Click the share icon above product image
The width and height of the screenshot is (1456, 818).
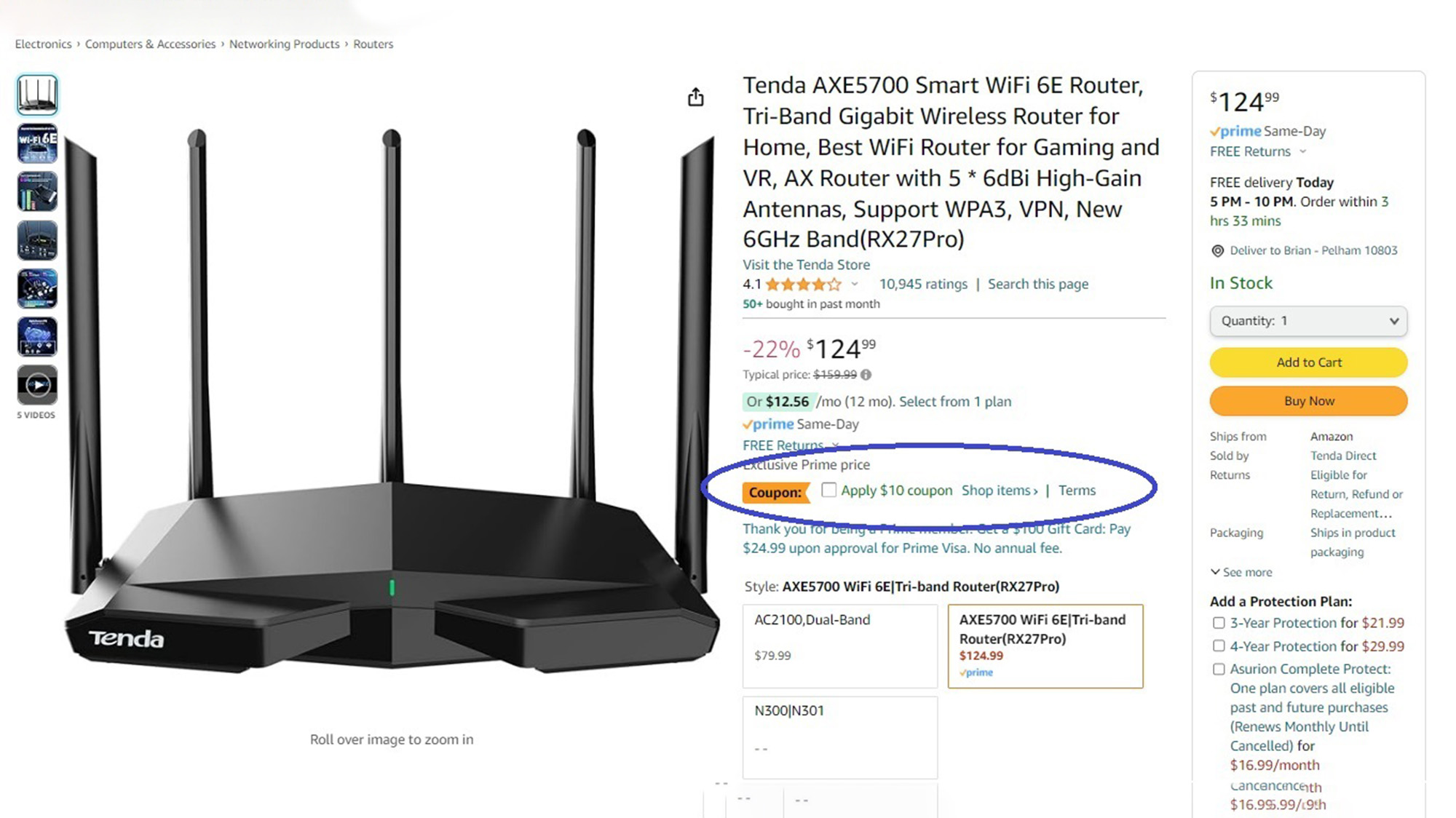695,97
